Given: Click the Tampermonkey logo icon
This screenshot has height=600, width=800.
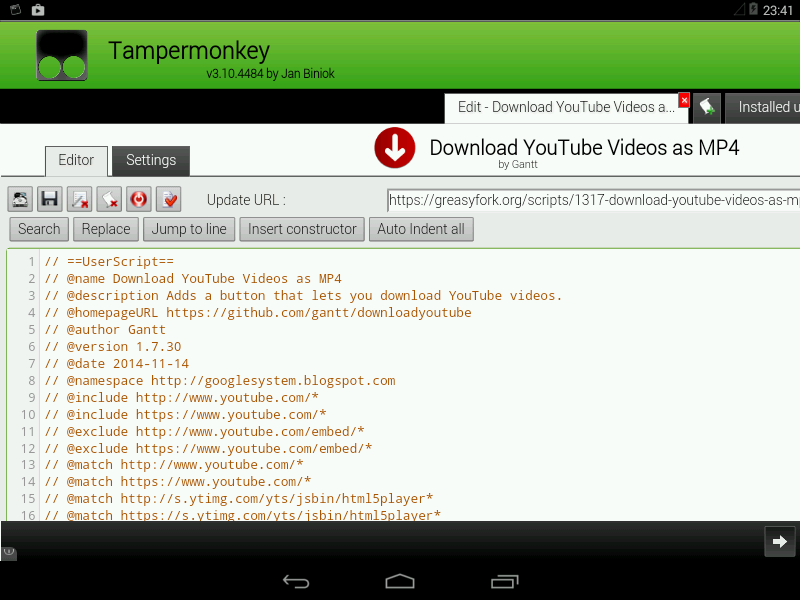Looking at the screenshot, I should 62,55.
